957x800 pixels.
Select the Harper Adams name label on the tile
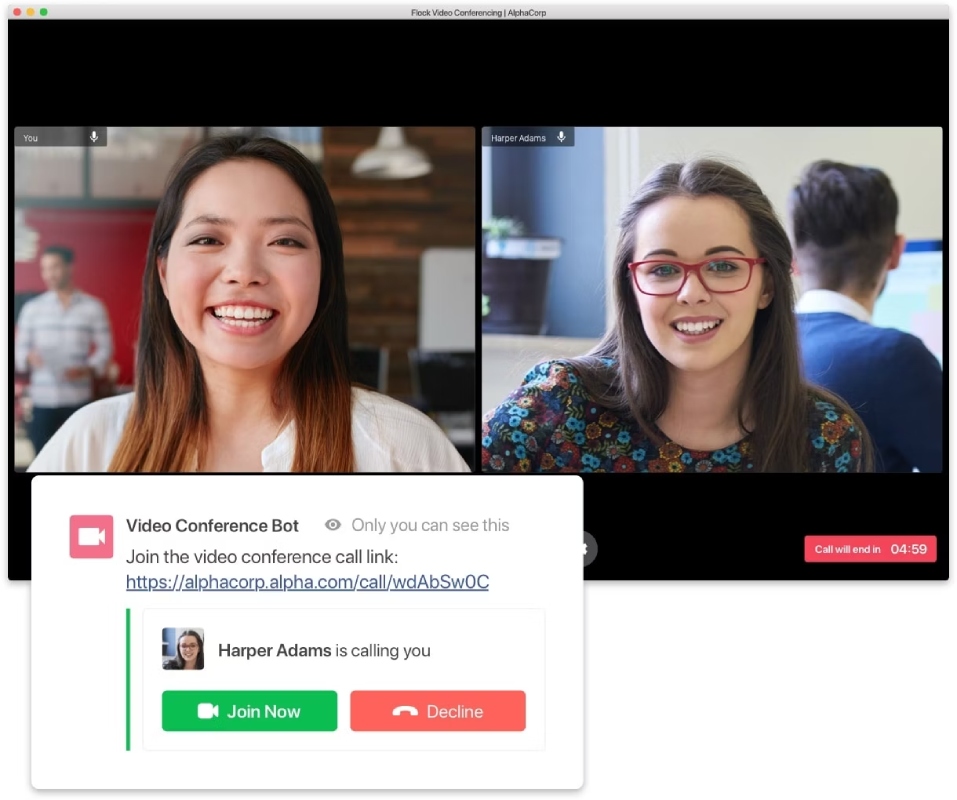click(518, 138)
